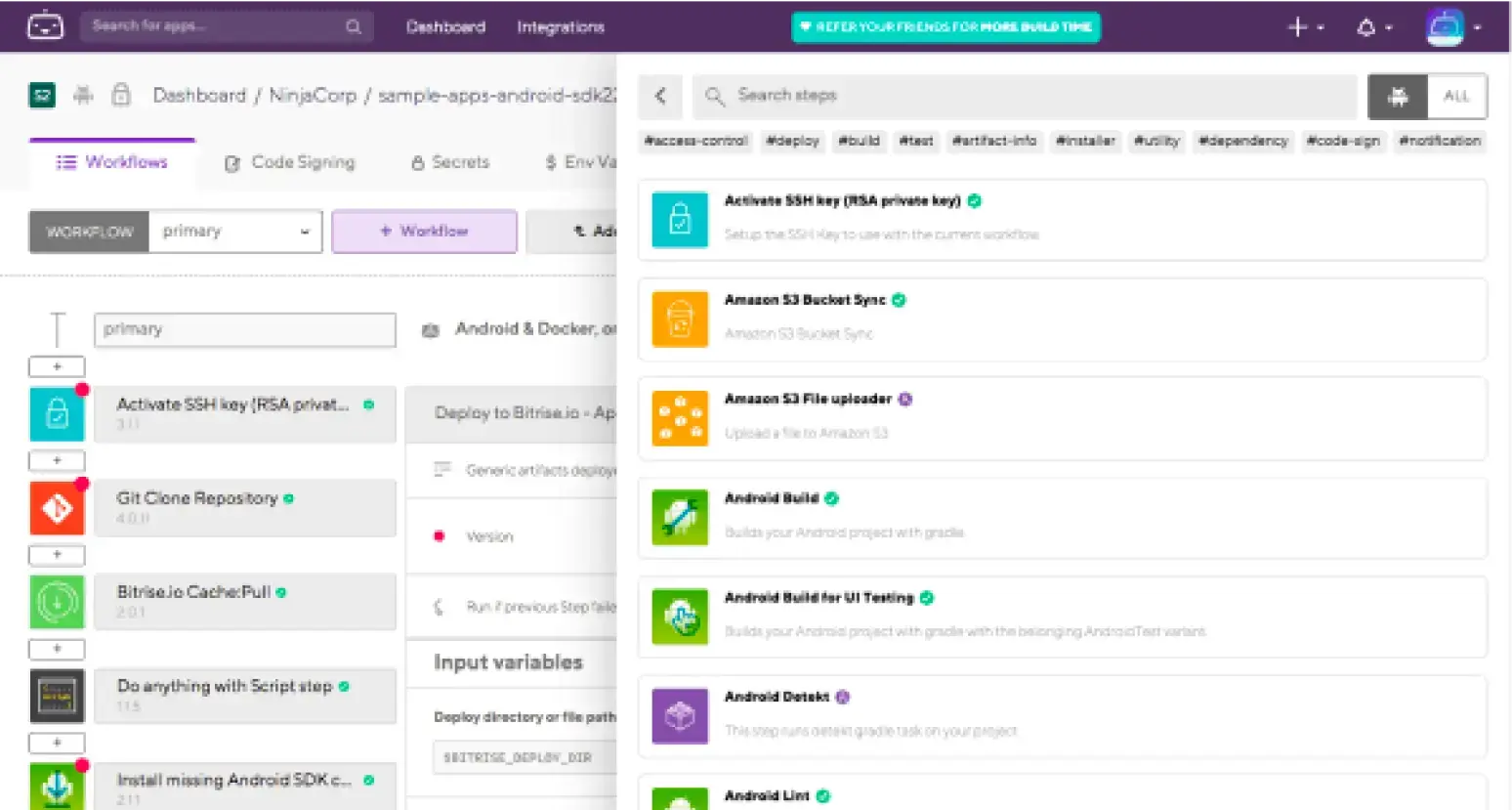The image size is (1512, 810).
Task: Open the Bitrise.io Cache:Pull step icon
Action: click(57, 602)
